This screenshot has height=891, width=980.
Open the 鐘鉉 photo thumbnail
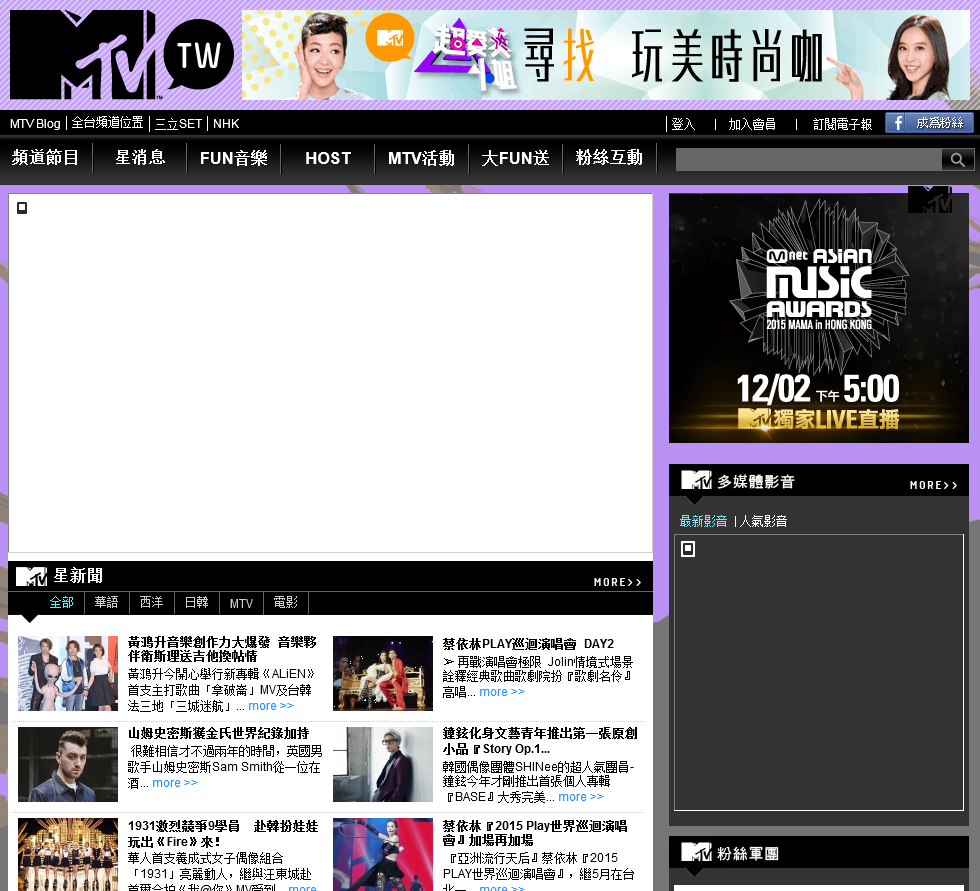point(382,764)
